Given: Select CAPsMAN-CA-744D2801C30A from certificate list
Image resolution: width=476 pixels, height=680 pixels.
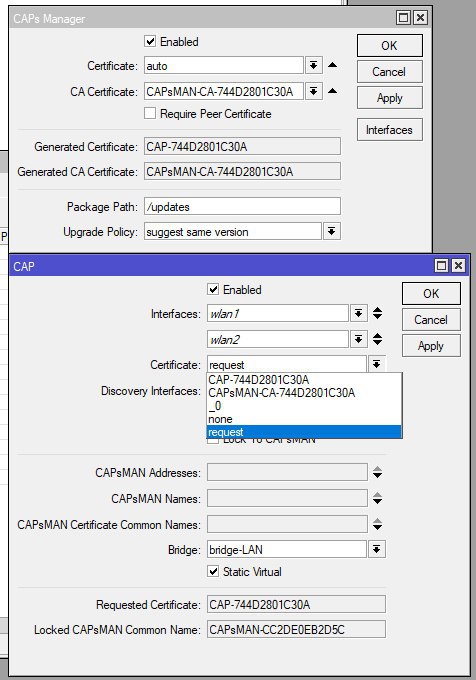Looking at the screenshot, I should 304,393.
